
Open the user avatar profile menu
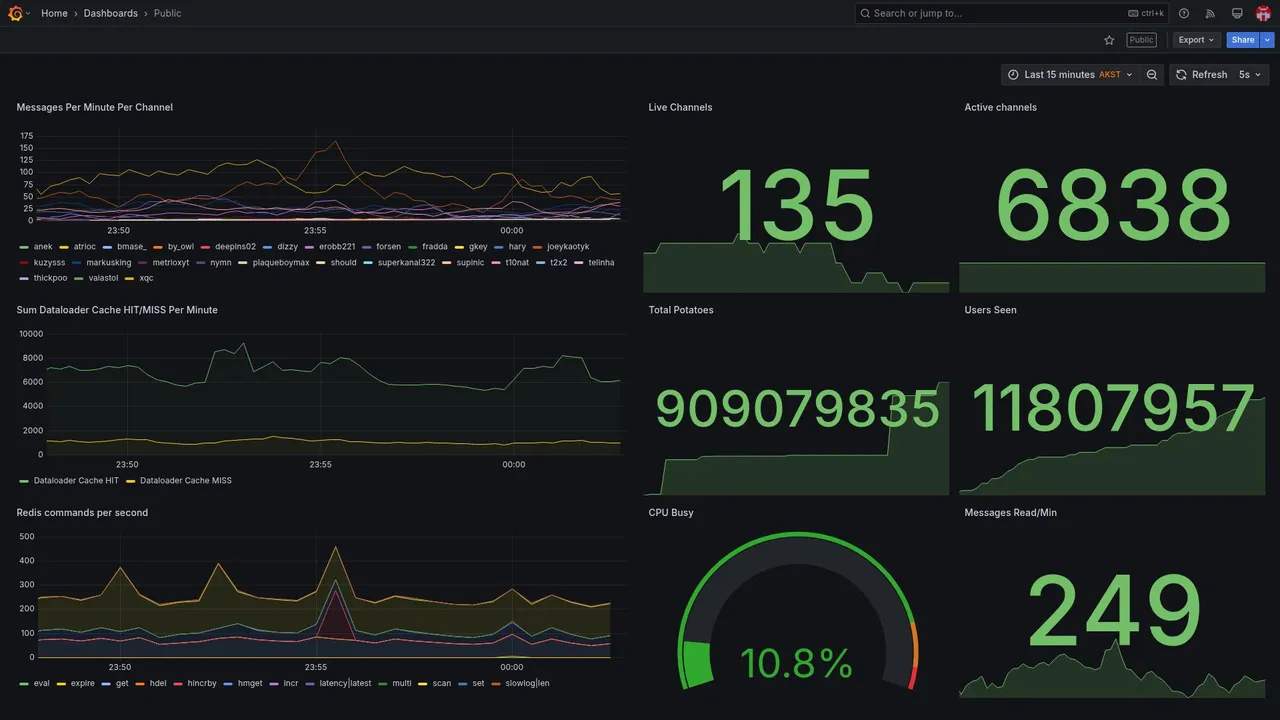click(x=1263, y=13)
